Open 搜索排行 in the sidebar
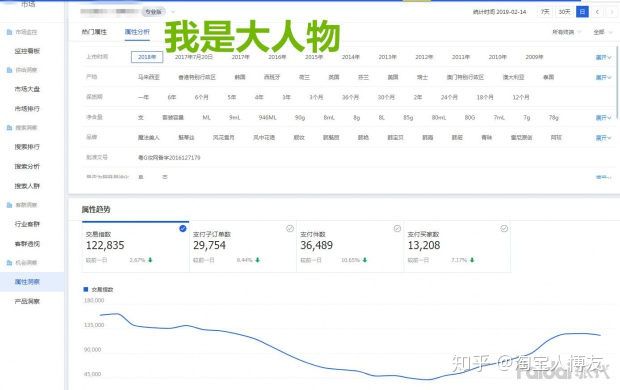 click(27, 147)
